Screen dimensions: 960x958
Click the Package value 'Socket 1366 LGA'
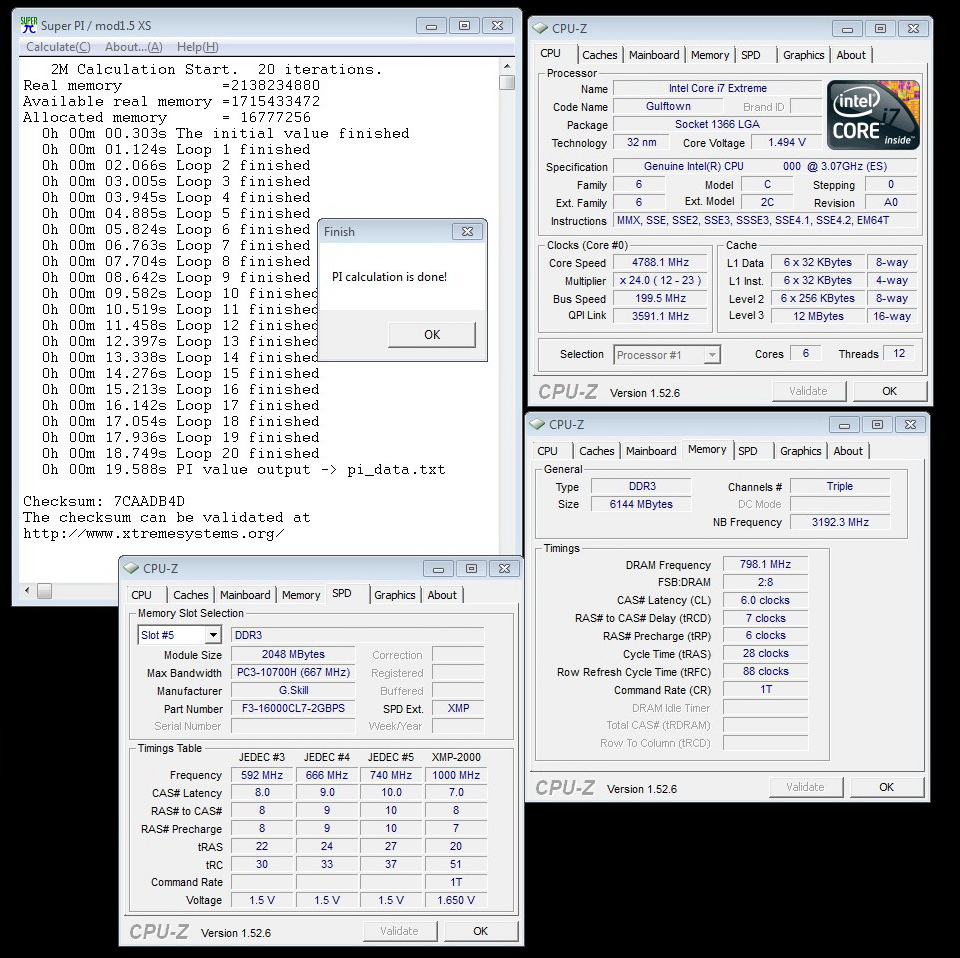pos(718,124)
